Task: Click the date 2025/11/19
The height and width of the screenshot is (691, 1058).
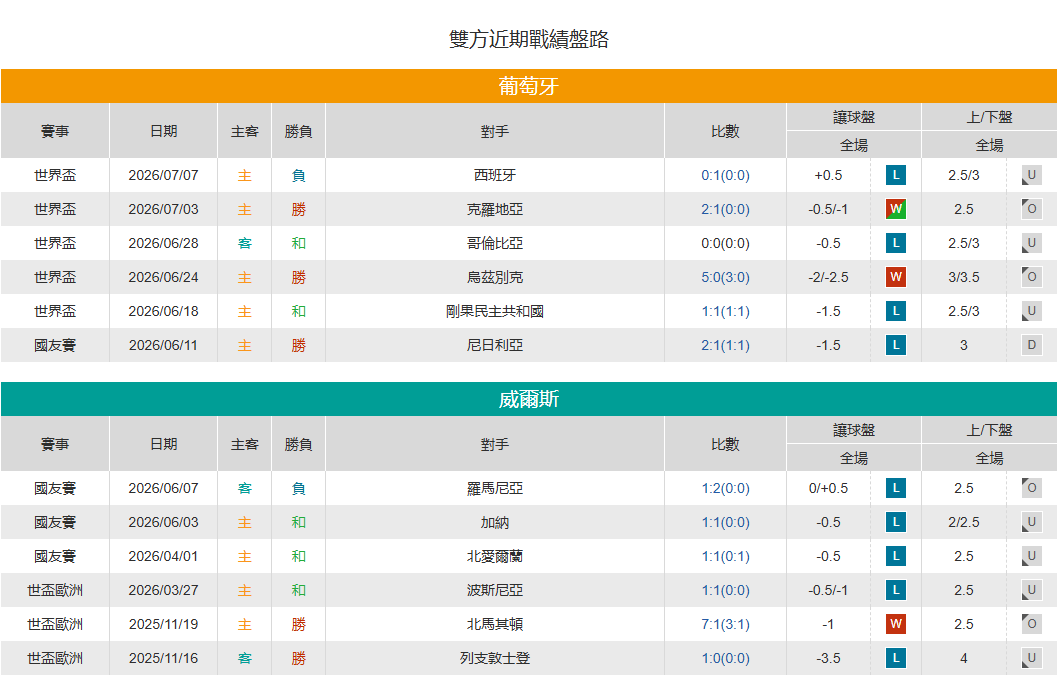Action: tap(163, 624)
